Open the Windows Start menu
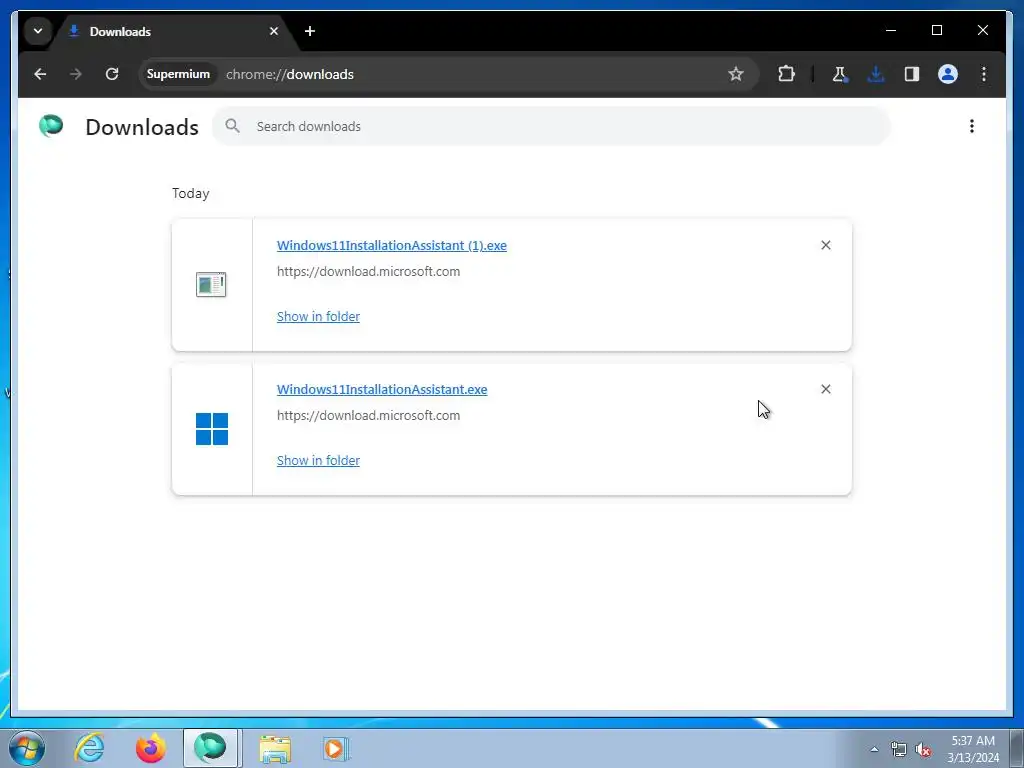Viewport: 1024px width, 768px height. coord(26,748)
